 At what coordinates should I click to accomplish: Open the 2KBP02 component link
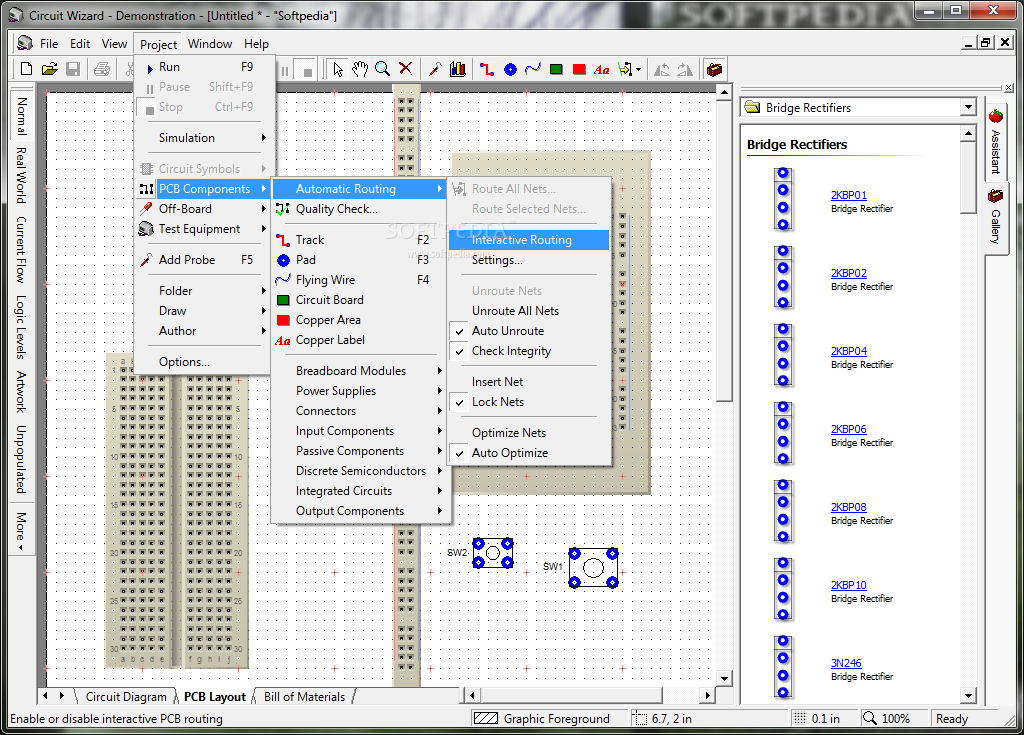pos(848,273)
